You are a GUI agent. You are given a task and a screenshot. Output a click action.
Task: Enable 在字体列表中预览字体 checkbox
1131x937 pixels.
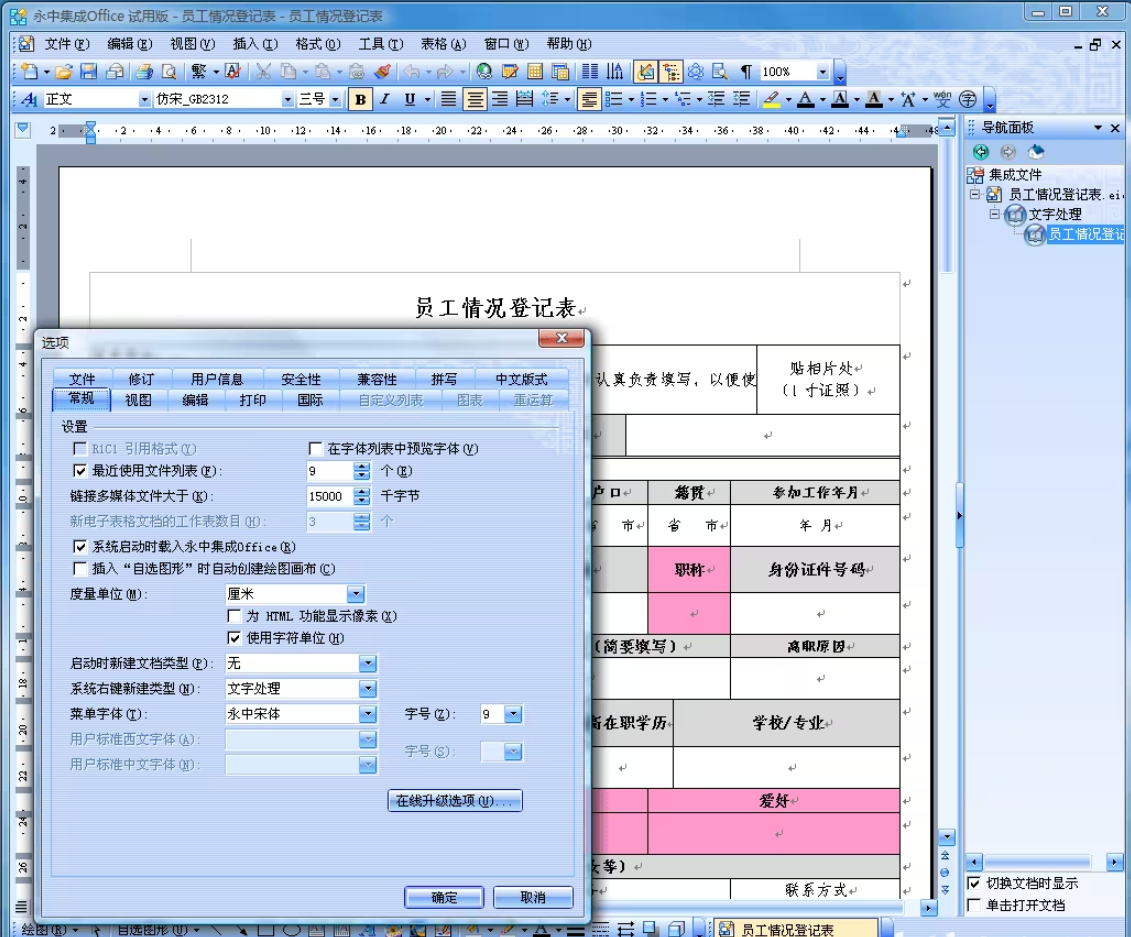(315, 449)
